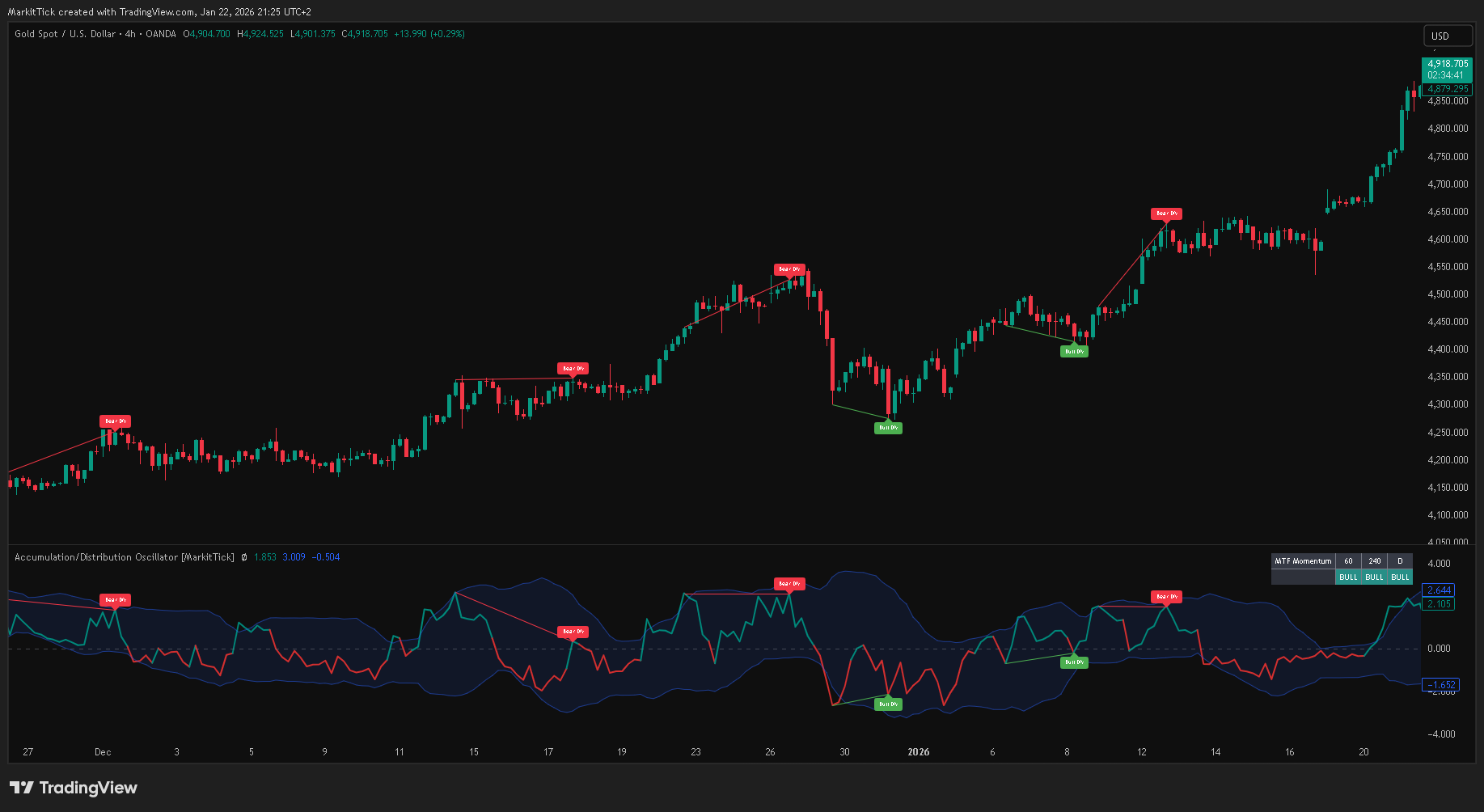Click the Gold Spot / U.S. Dollar symbol title
Viewport: 1484px width, 812px height.
click(x=66, y=34)
